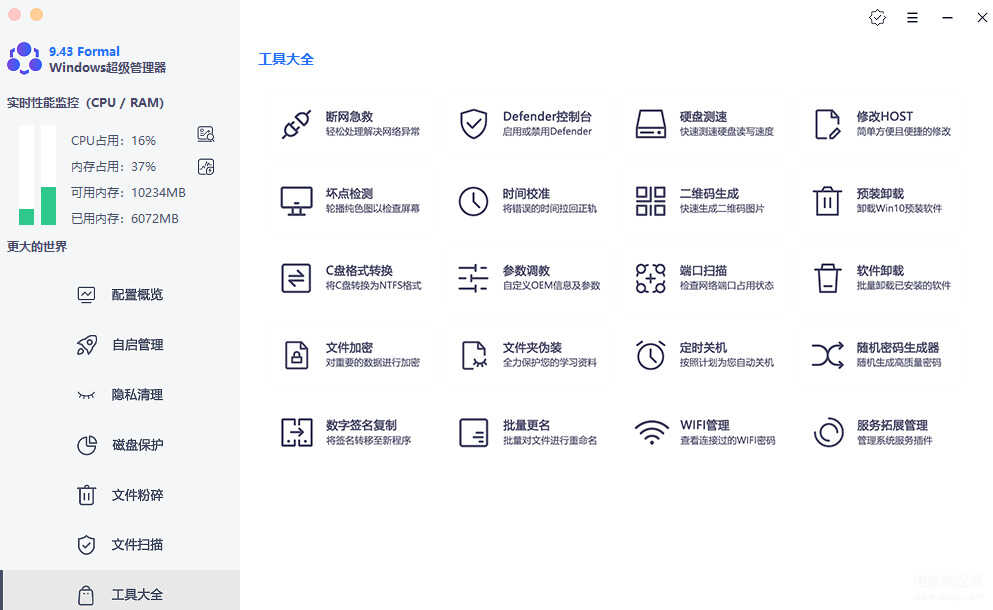The image size is (993, 610).
Task: Open the 断网急救 network rescue plug icon
Action: click(296, 124)
